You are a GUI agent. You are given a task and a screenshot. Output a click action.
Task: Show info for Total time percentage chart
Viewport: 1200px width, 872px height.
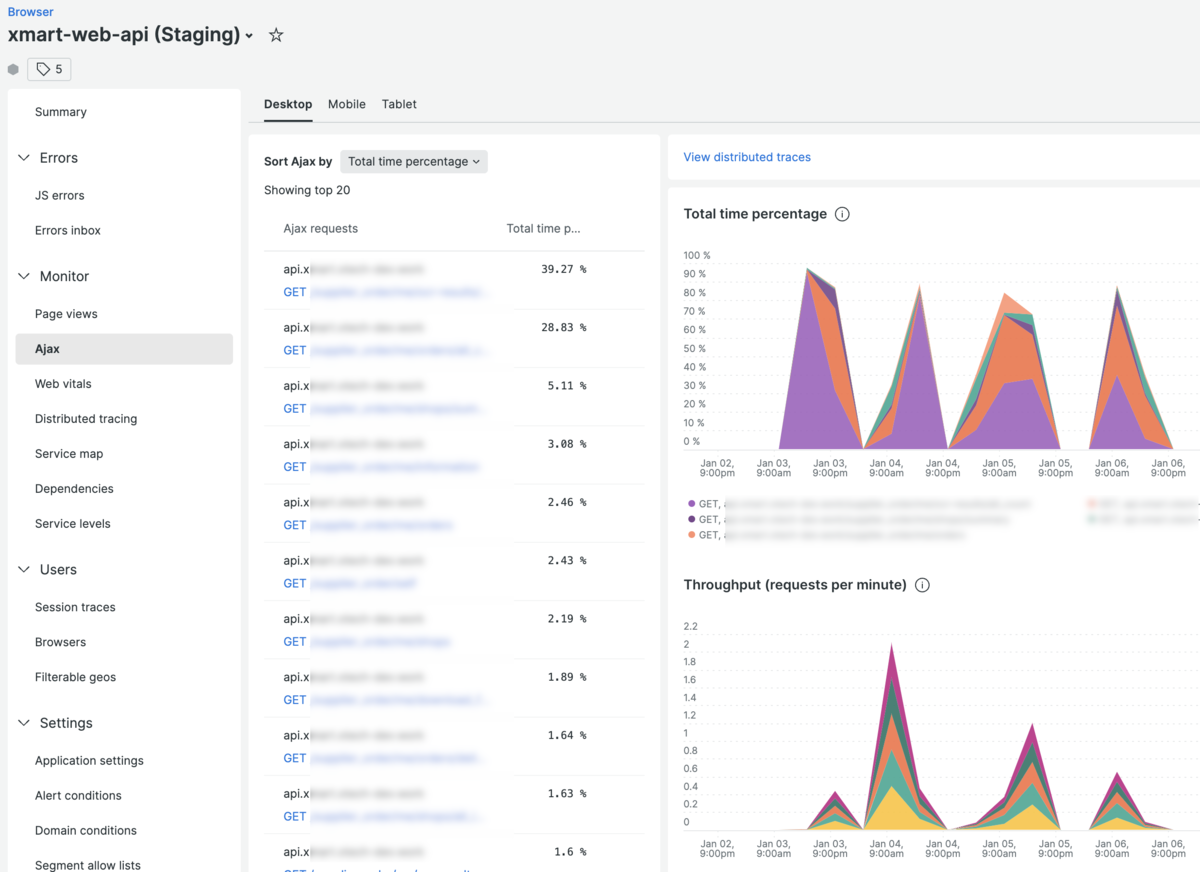click(x=842, y=214)
